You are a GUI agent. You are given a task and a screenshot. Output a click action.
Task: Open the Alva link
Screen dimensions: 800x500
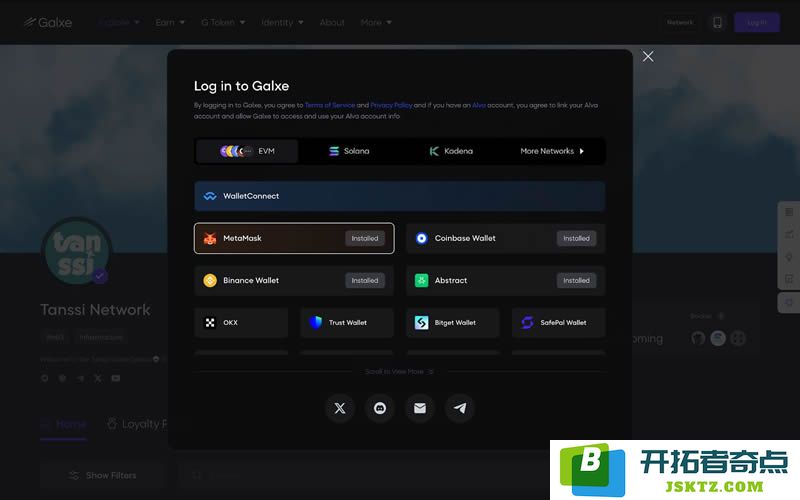479,105
